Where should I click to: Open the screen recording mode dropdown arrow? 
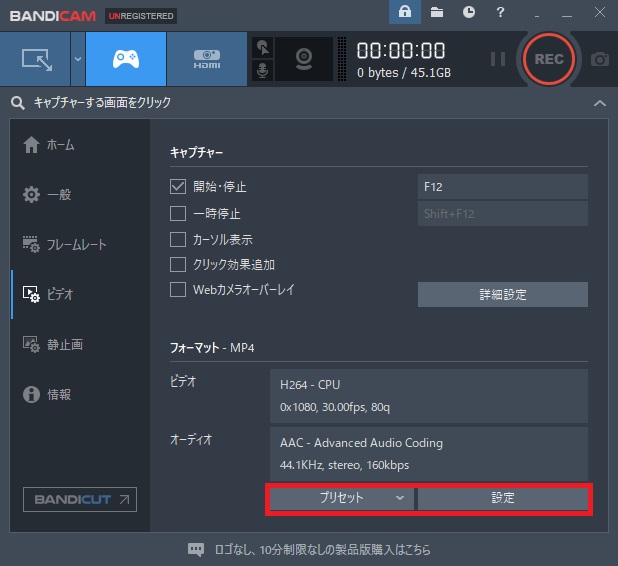click(78, 59)
